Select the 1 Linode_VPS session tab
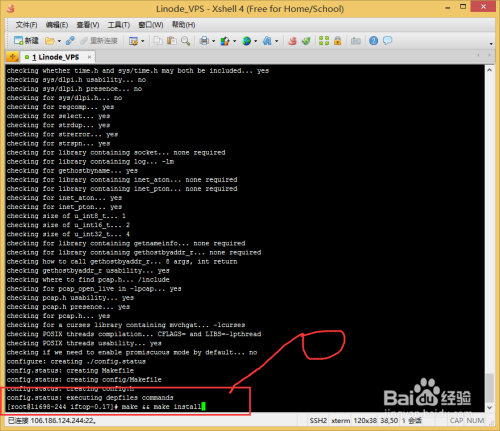Screen dimensions: 500x431 click(x=55, y=57)
